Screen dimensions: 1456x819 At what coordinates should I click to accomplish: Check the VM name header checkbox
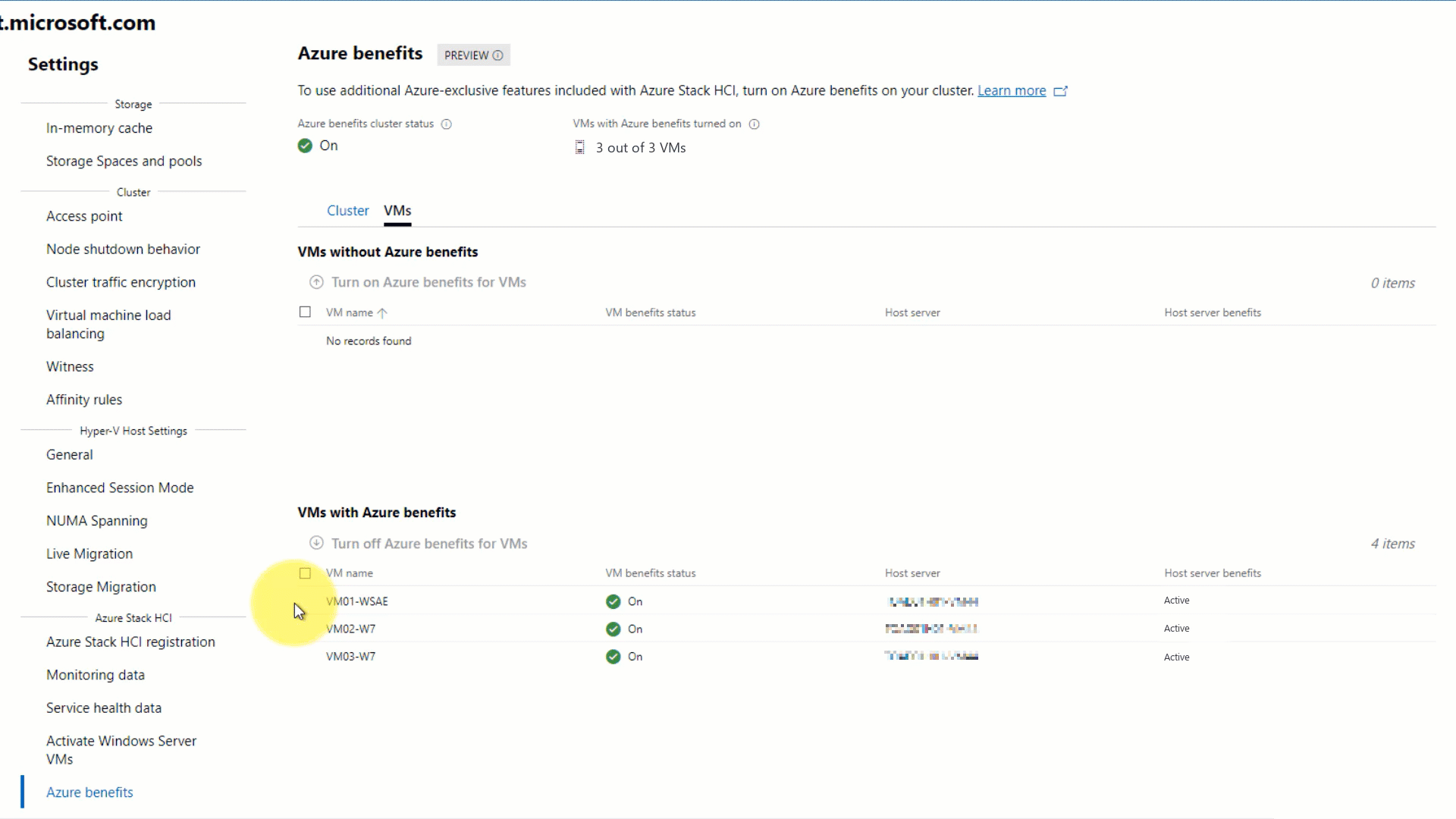click(x=305, y=573)
